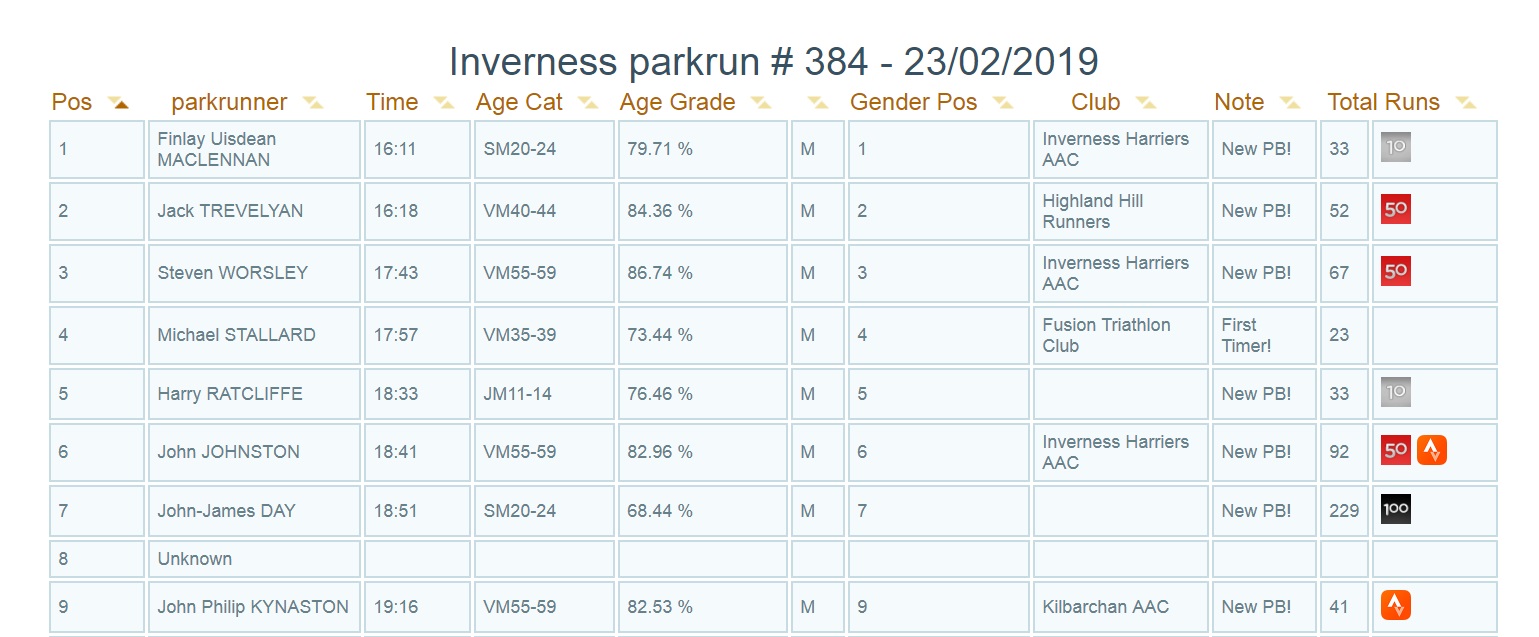Click the Unknown entry in position 8
This screenshot has width=1539, height=637.
[x=195, y=559]
